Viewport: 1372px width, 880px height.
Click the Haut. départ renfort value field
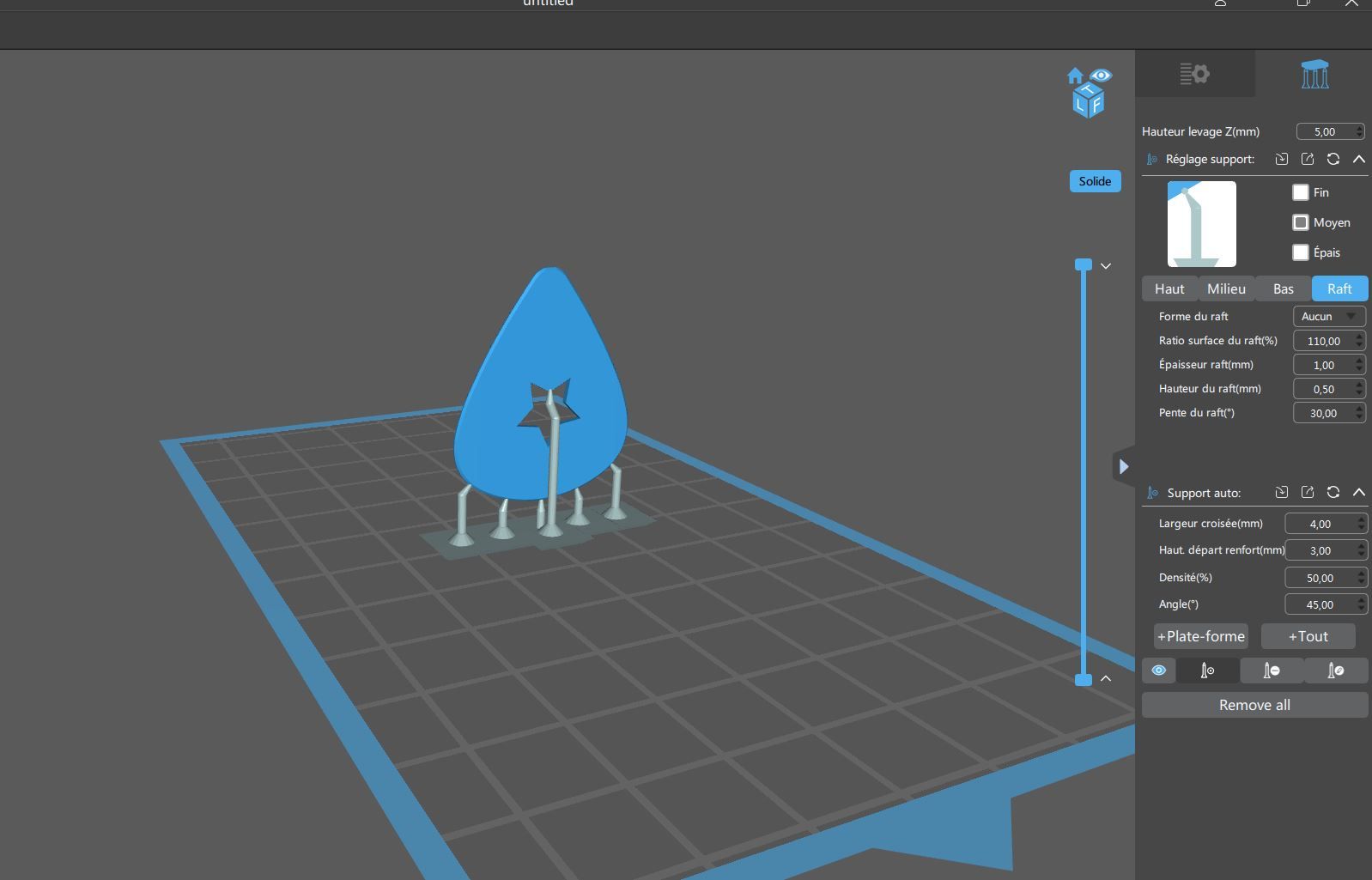coord(1326,550)
